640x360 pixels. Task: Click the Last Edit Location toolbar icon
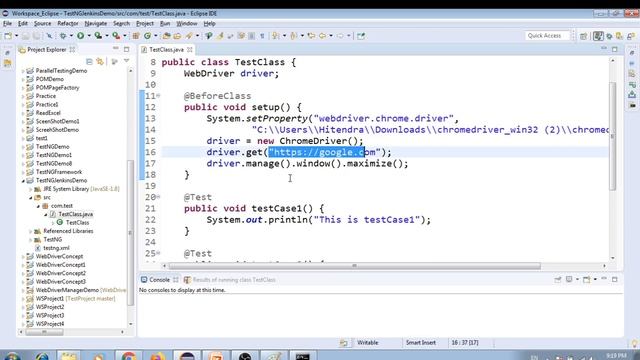[x=311, y=36]
